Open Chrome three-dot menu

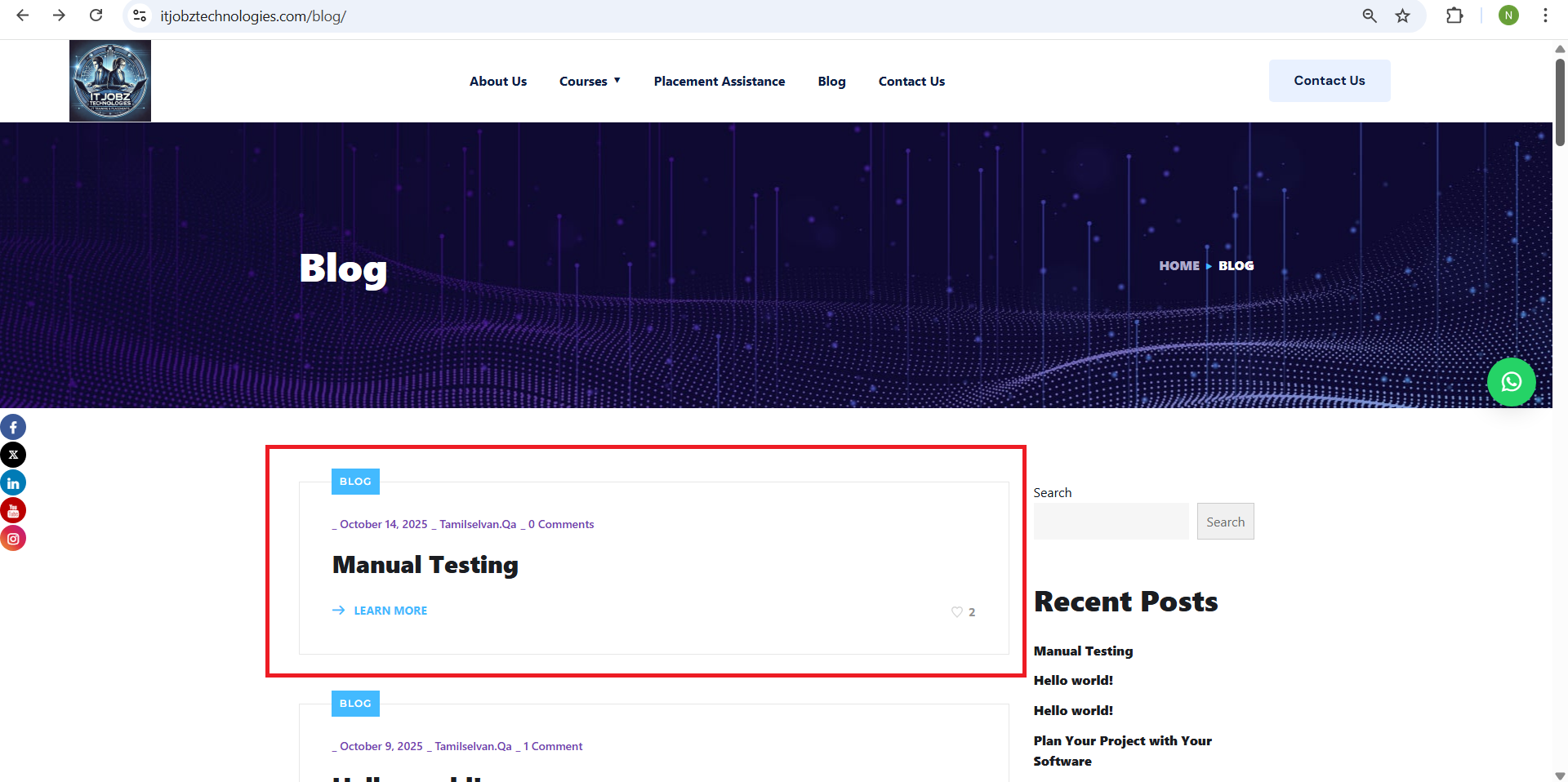[1545, 16]
